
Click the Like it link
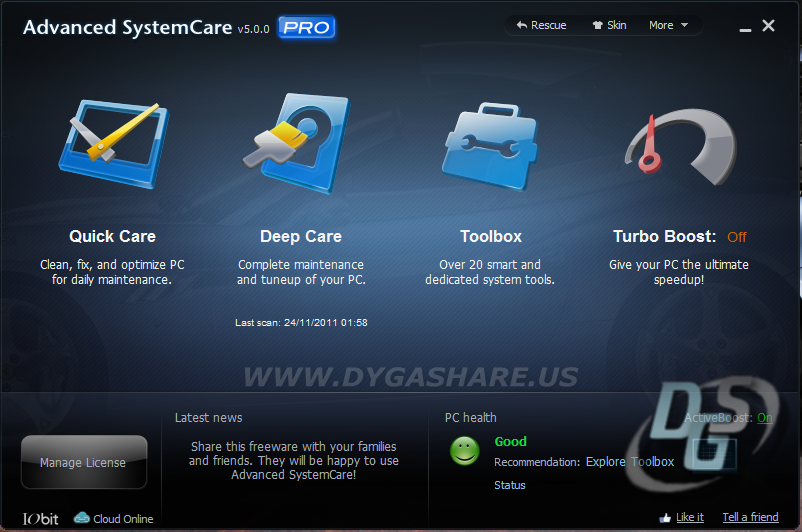(x=689, y=517)
